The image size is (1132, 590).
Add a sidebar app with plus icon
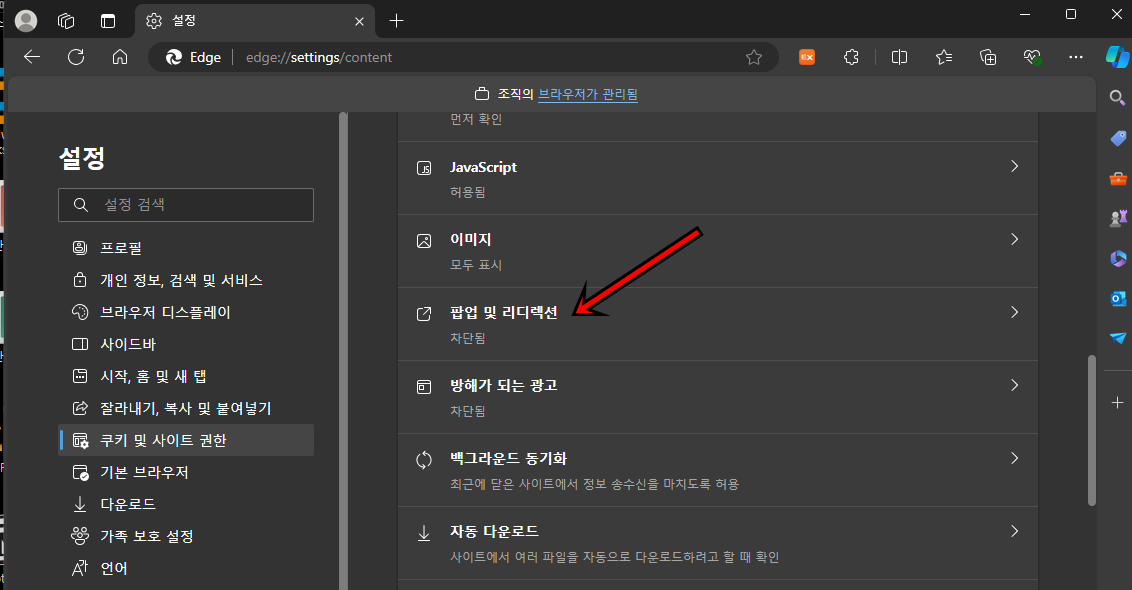(1118, 402)
